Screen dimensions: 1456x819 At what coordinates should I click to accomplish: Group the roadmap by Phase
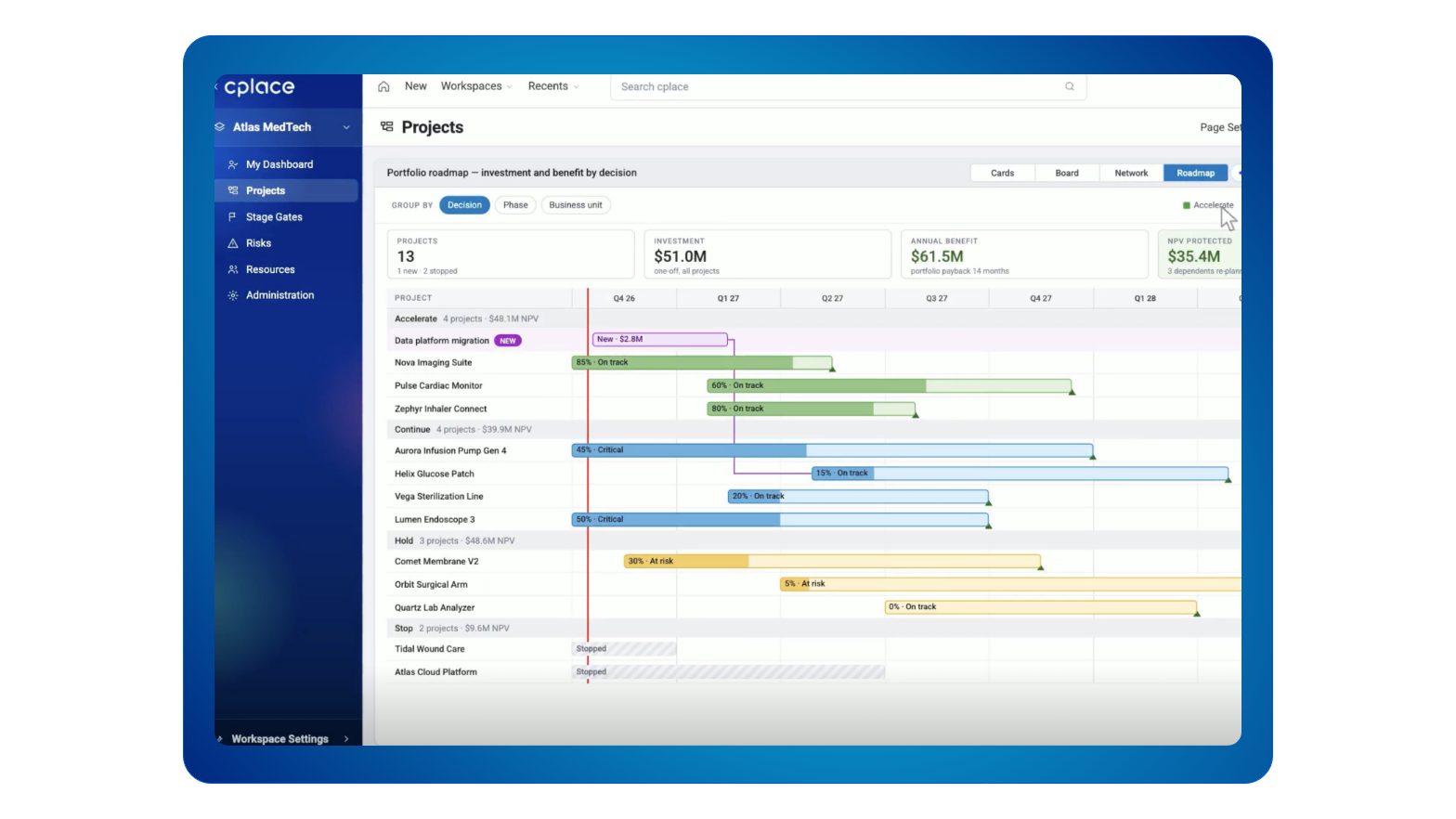(x=515, y=205)
